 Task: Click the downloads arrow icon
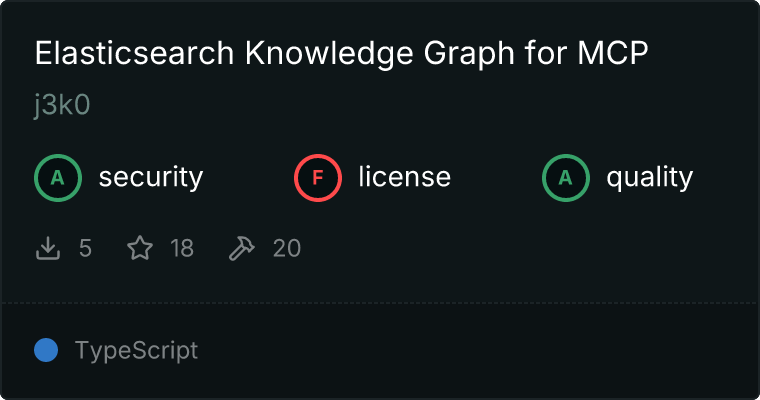pos(48,248)
